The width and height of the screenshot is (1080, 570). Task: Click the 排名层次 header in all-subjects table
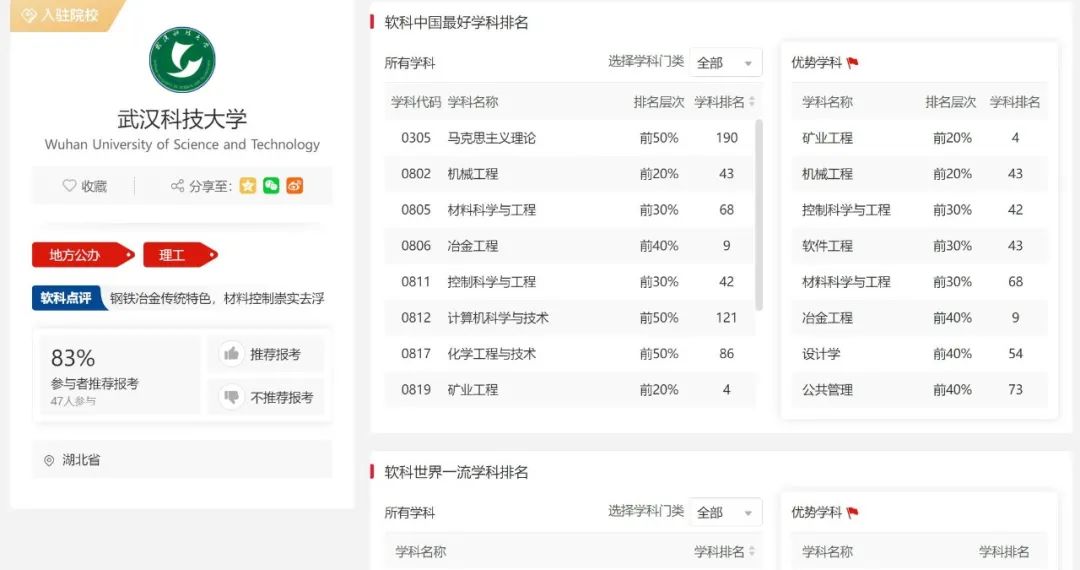(x=658, y=102)
